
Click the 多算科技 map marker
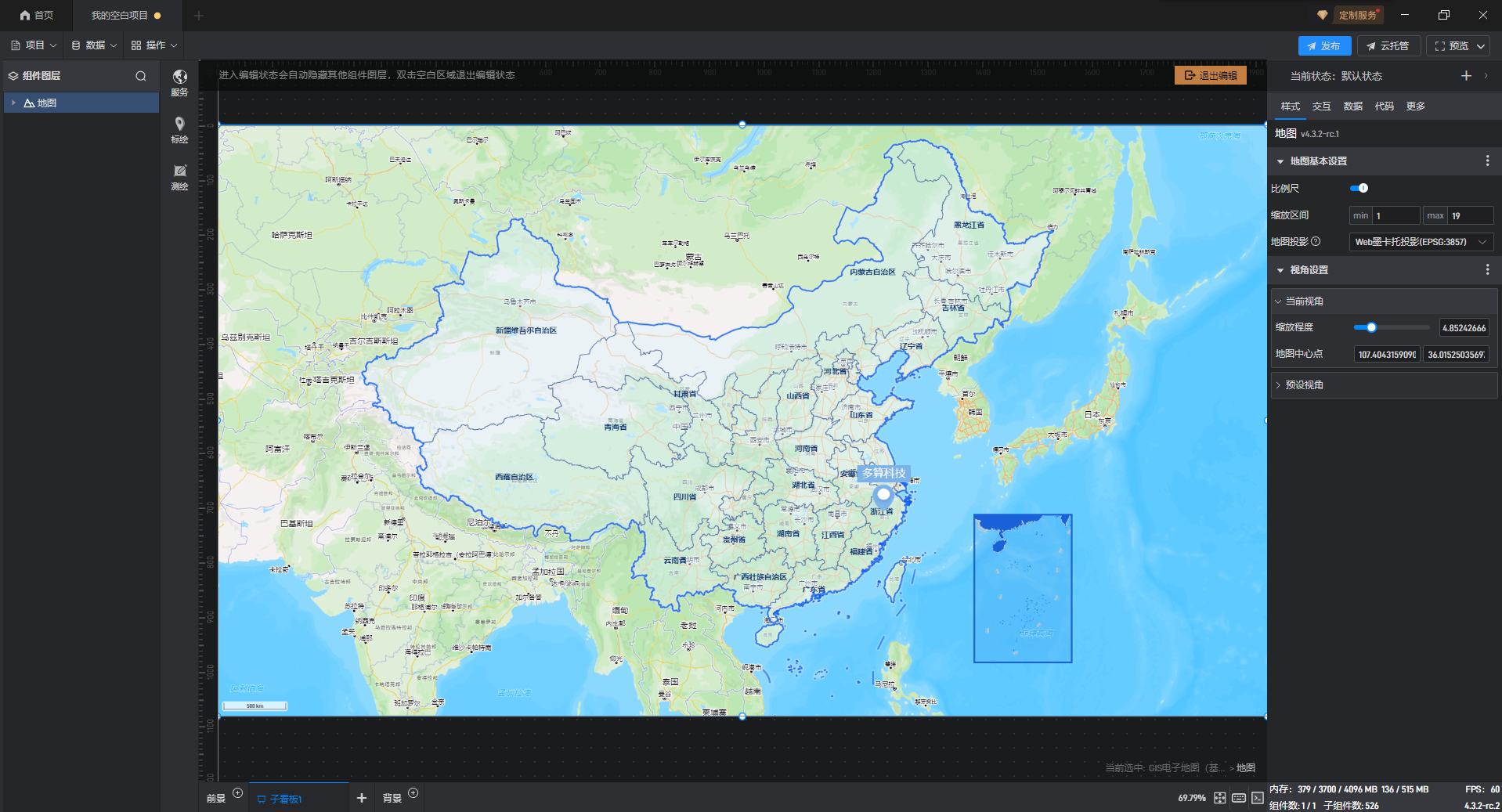point(883,494)
